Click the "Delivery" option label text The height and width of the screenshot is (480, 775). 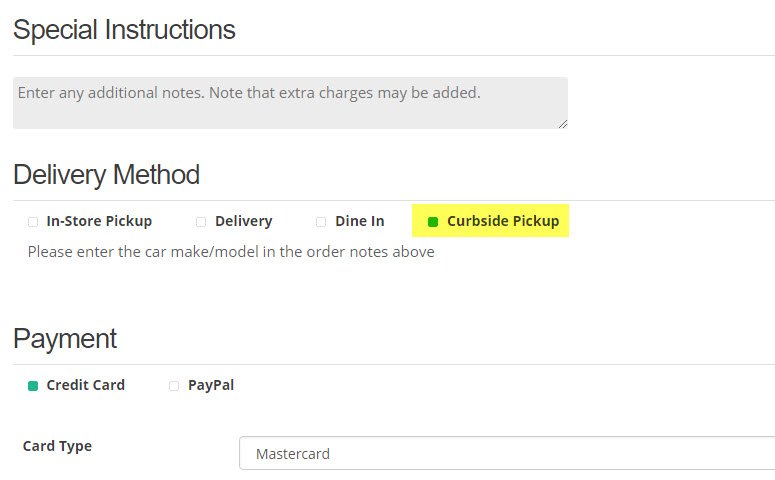(243, 221)
